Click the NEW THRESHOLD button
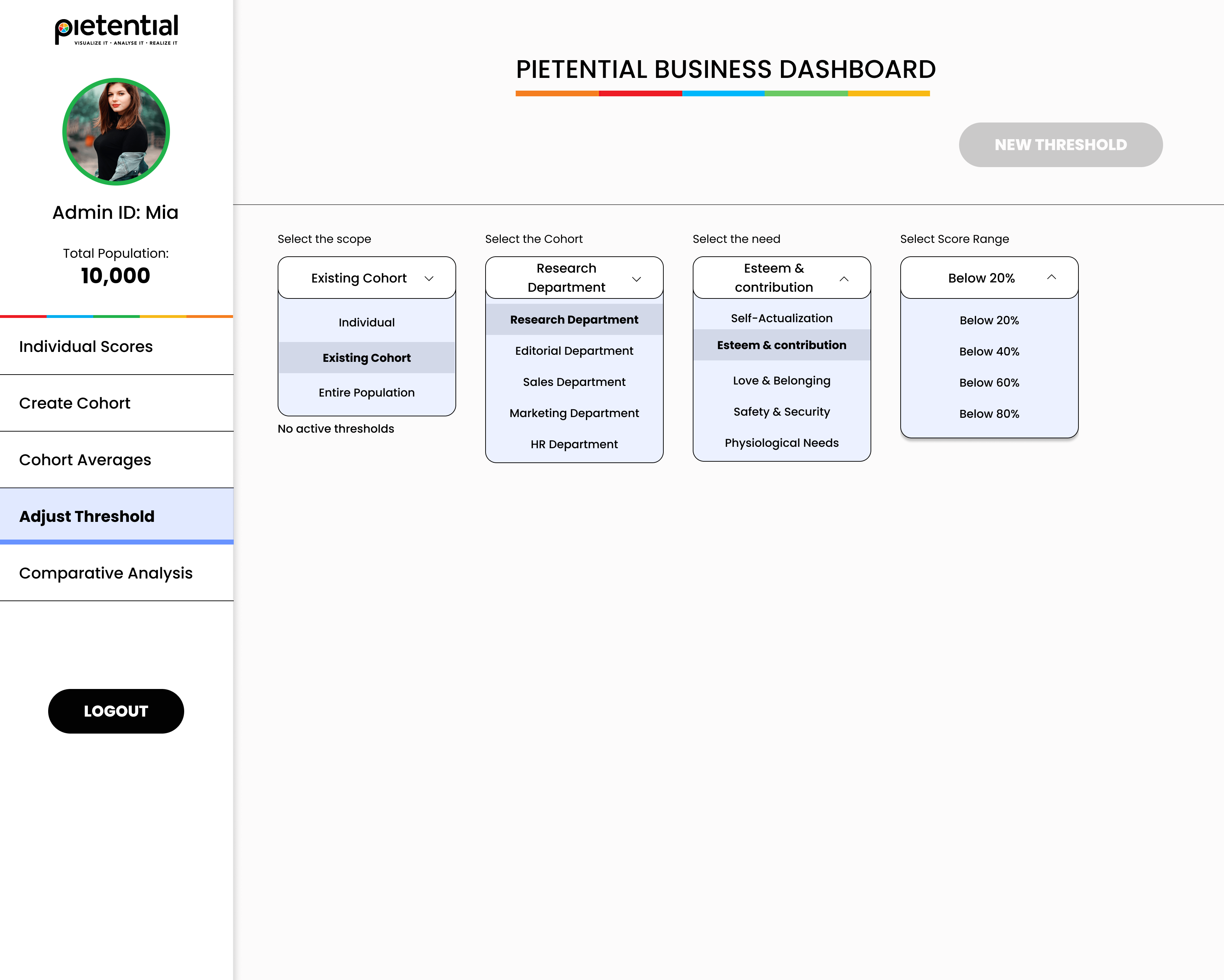The height and width of the screenshot is (980, 1224). (1060, 145)
